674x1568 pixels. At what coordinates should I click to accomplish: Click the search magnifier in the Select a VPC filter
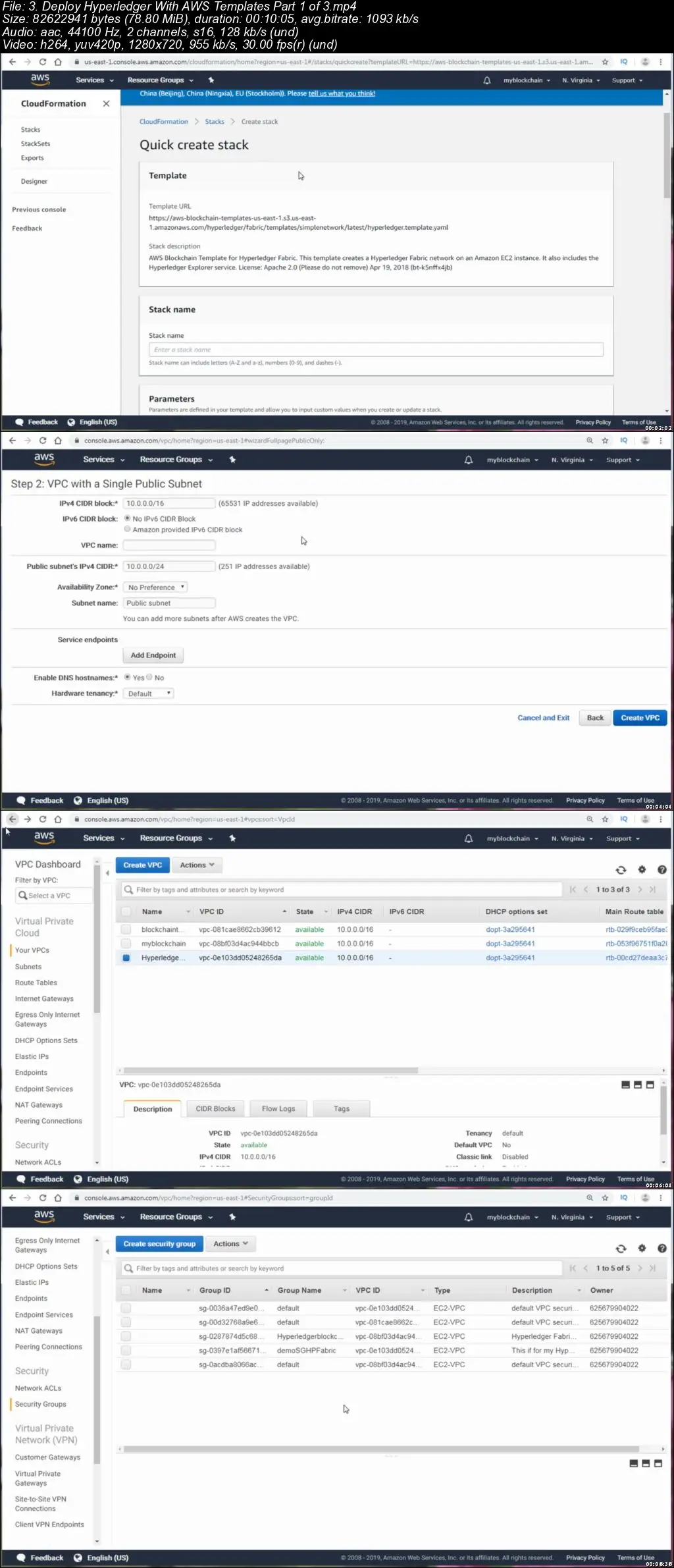click(x=23, y=896)
